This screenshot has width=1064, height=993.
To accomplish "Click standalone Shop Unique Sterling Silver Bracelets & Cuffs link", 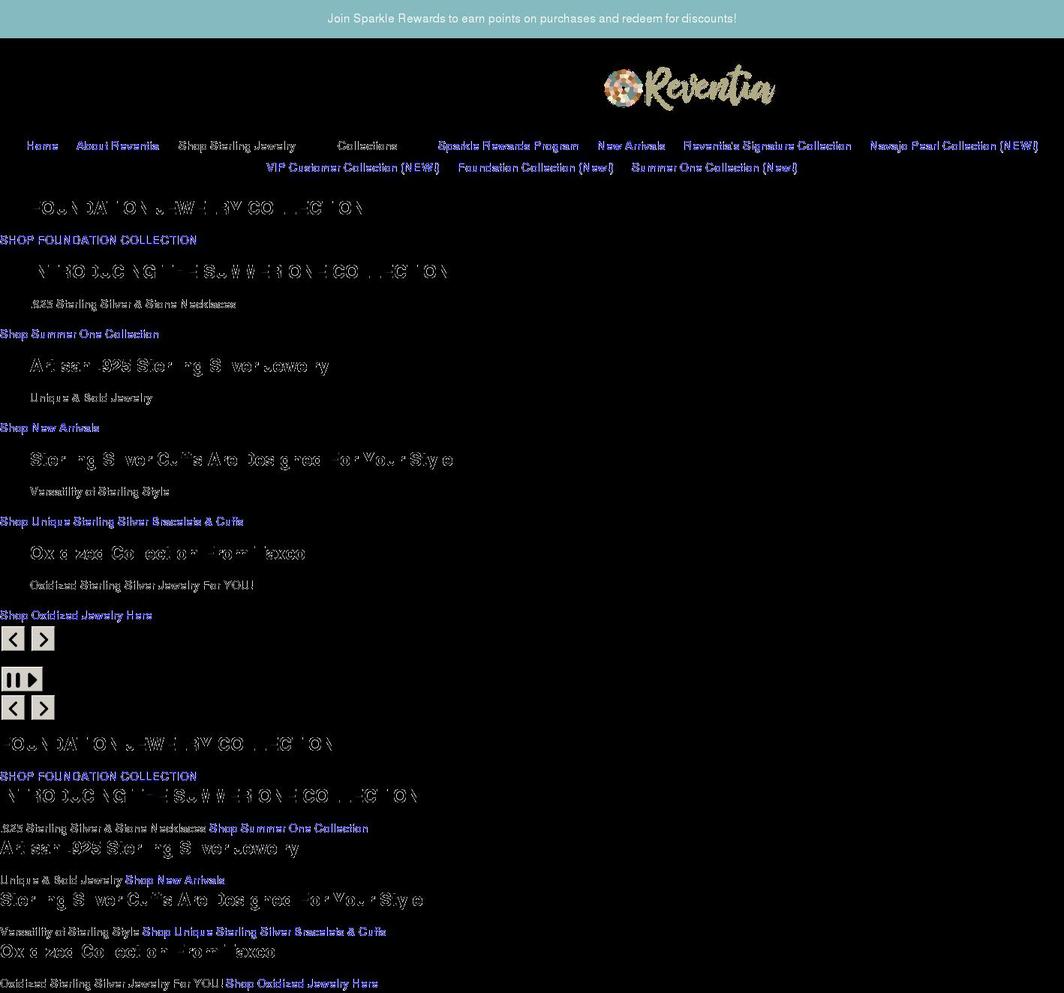I will point(121,521).
